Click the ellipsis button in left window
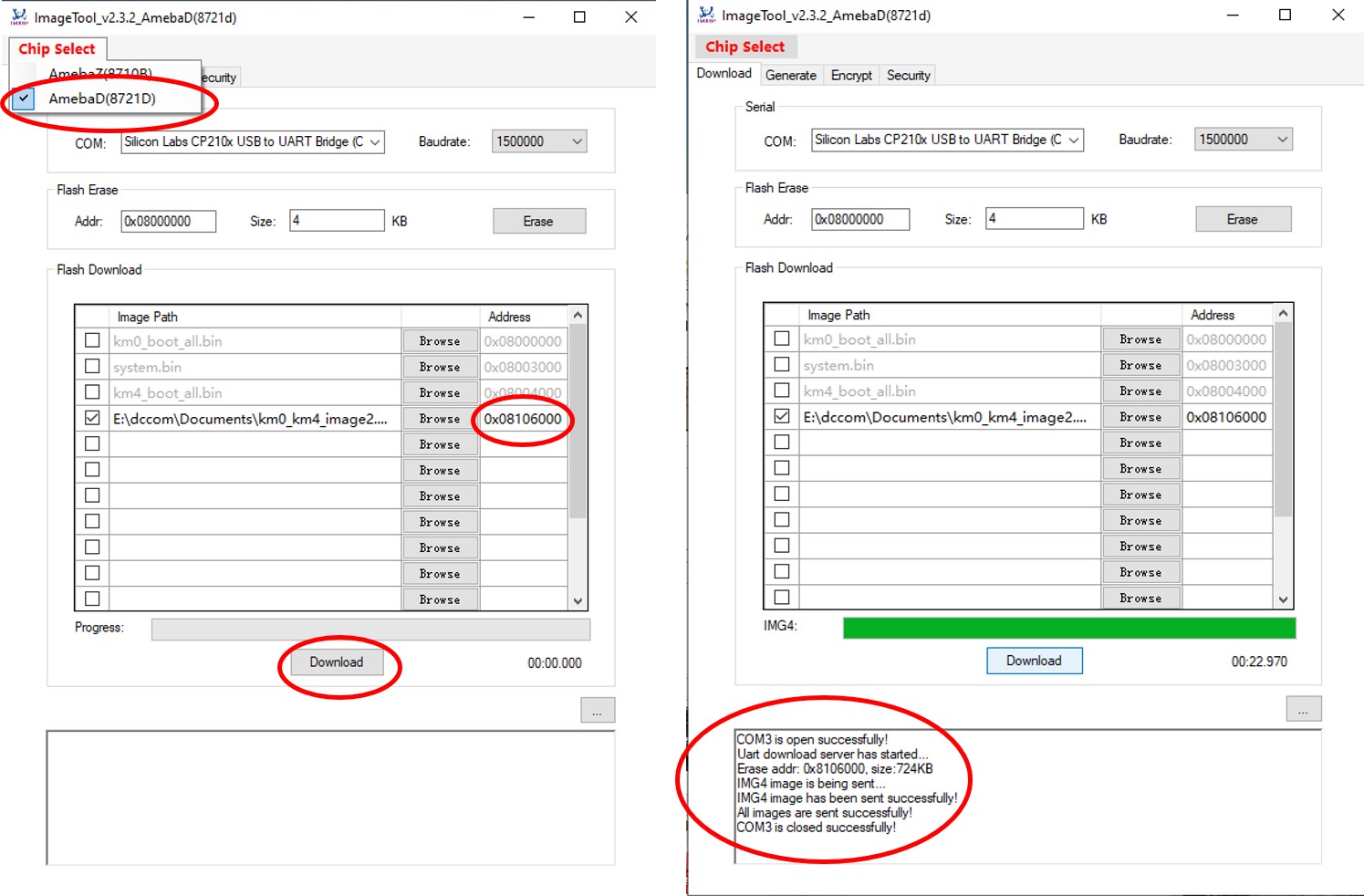The image size is (1364, 896). click(x=598, y=711)
